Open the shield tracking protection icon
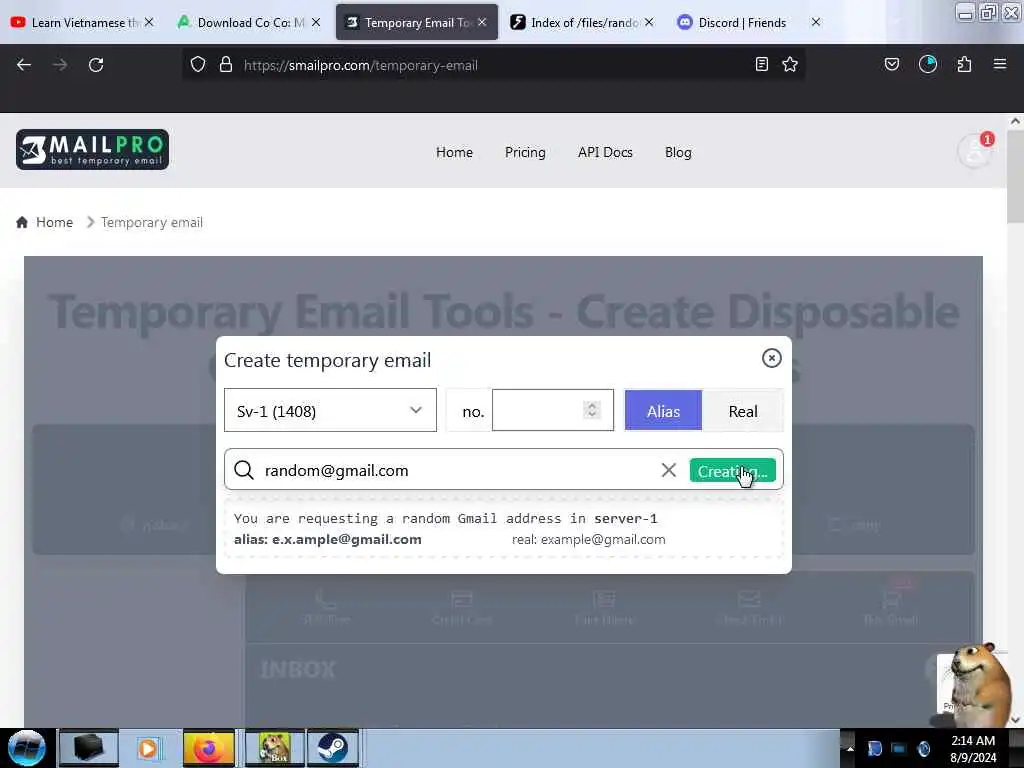This screenshot has height=768, width=1024. pos(198,65)
